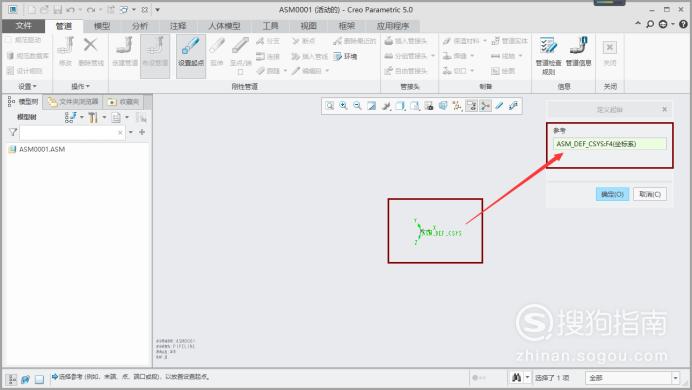
Task: Switch to the 工具 ribbon tab
Action: click(x=271, y=26)
